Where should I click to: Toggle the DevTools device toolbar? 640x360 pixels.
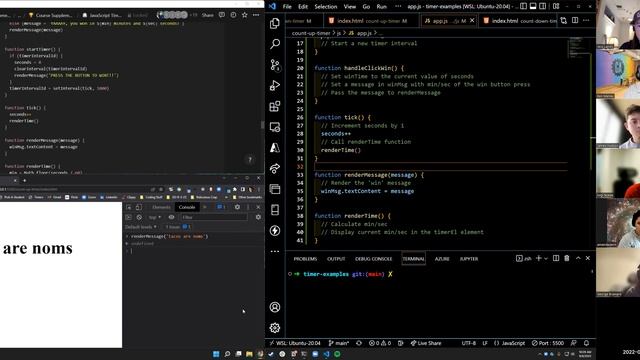coord(139,207)
